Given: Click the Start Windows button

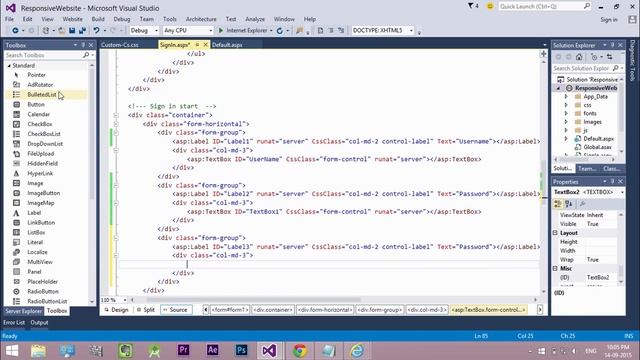Looking at the screenshot, I should 12,351.
